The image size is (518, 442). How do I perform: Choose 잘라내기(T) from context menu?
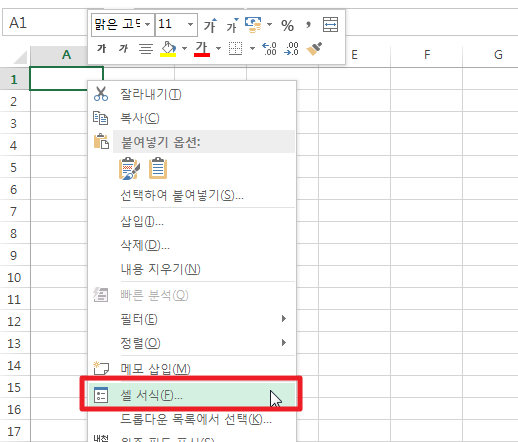tap(192, 94)
